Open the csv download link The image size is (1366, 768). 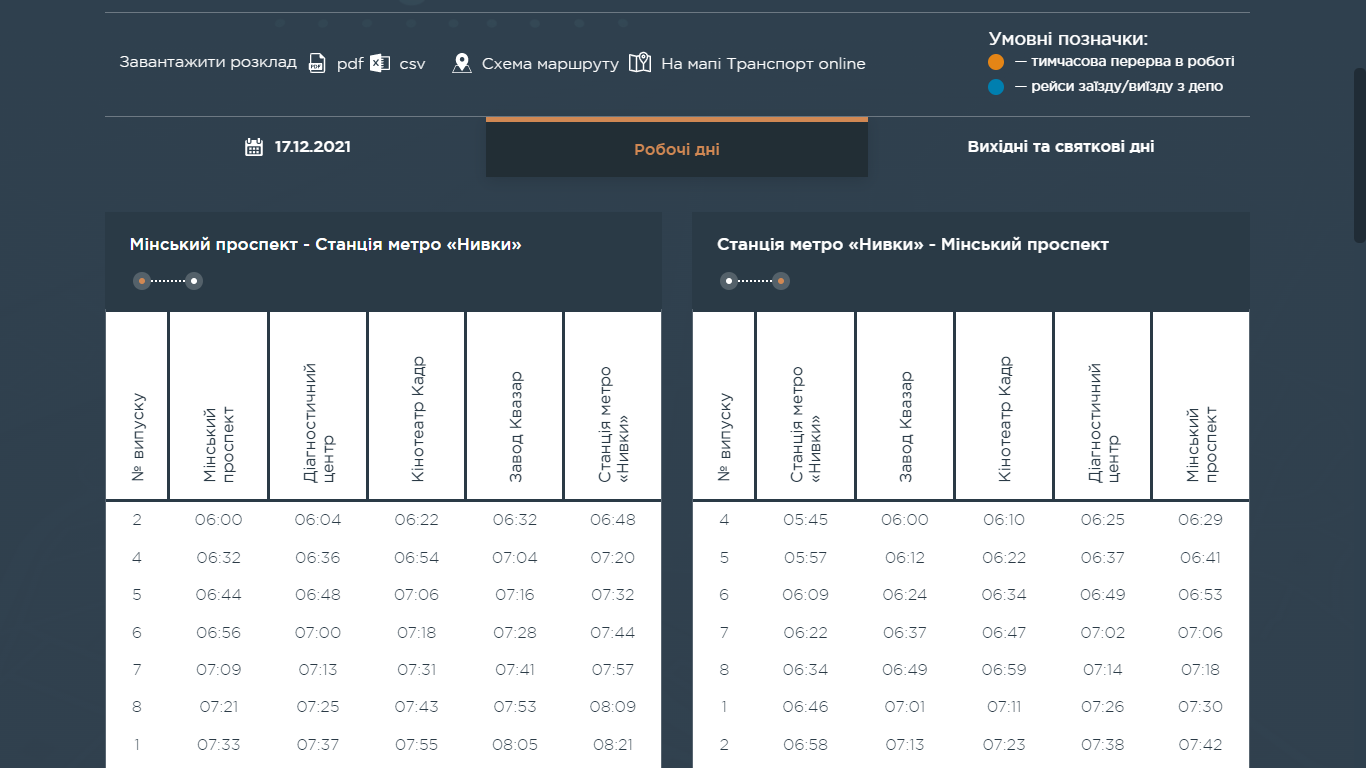[412, 64]
